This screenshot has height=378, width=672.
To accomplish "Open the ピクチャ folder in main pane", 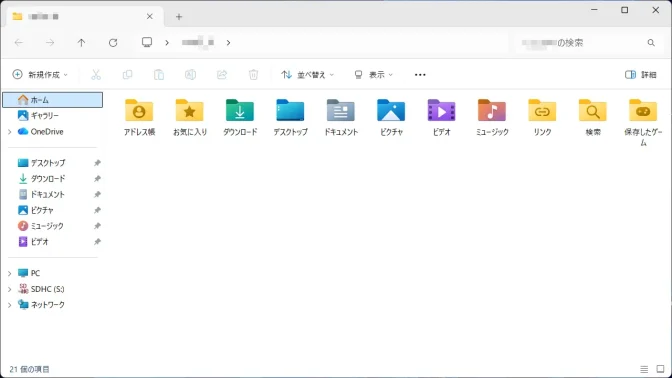I will click(391, 117).
